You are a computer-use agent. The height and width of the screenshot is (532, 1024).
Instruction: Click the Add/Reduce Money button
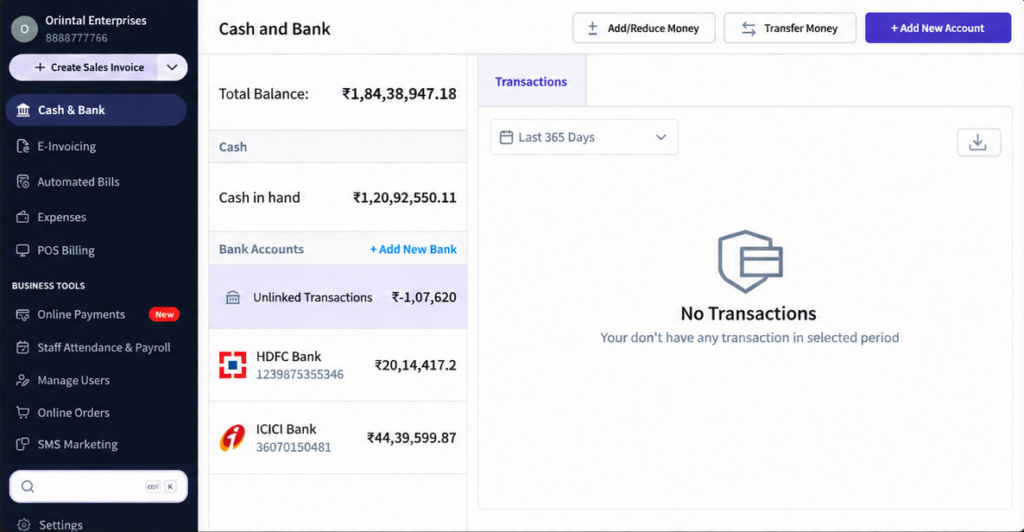(x=644, y=28)
